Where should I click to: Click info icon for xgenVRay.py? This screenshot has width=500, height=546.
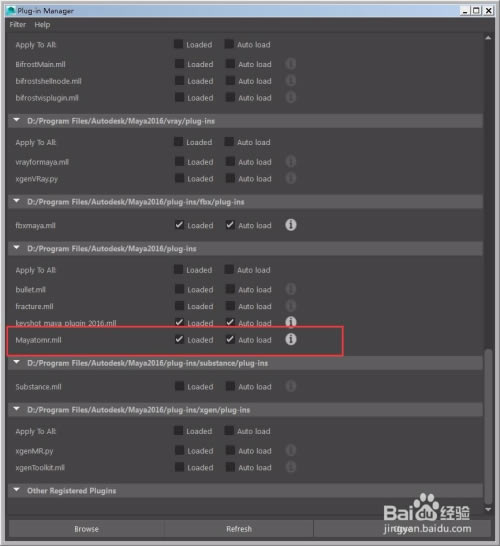click(291, 178)
